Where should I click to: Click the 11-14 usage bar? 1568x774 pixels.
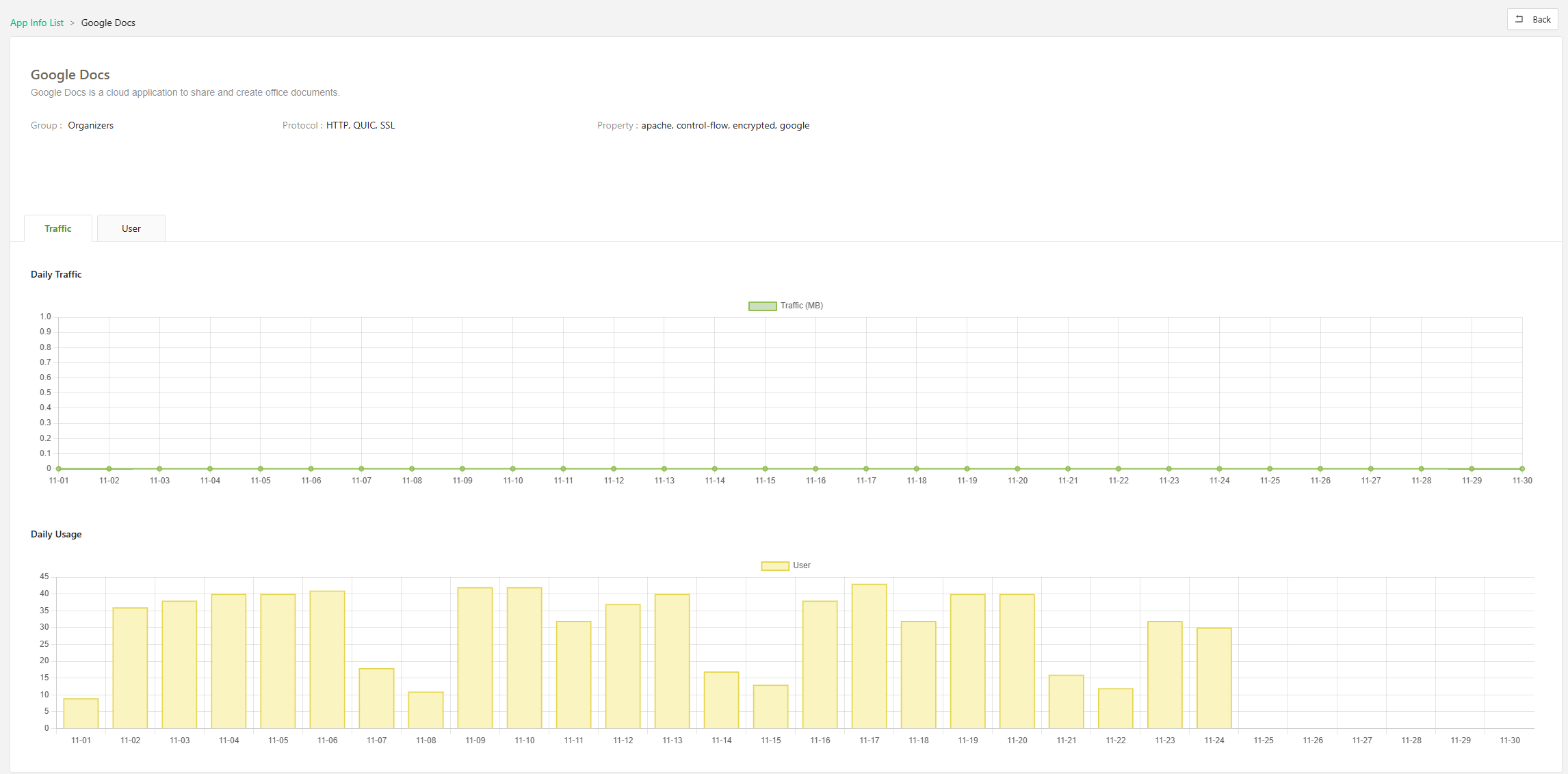pyautogui.click(x=721, y=699)
